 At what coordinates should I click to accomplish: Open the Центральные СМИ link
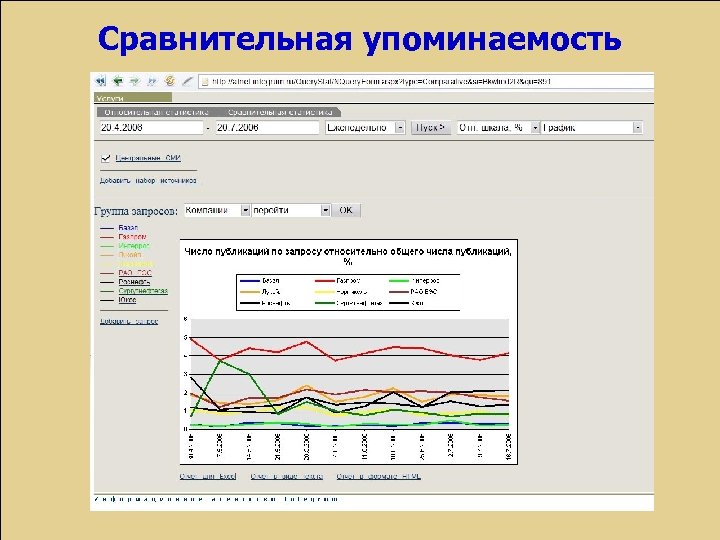click(x=148, y=158)
